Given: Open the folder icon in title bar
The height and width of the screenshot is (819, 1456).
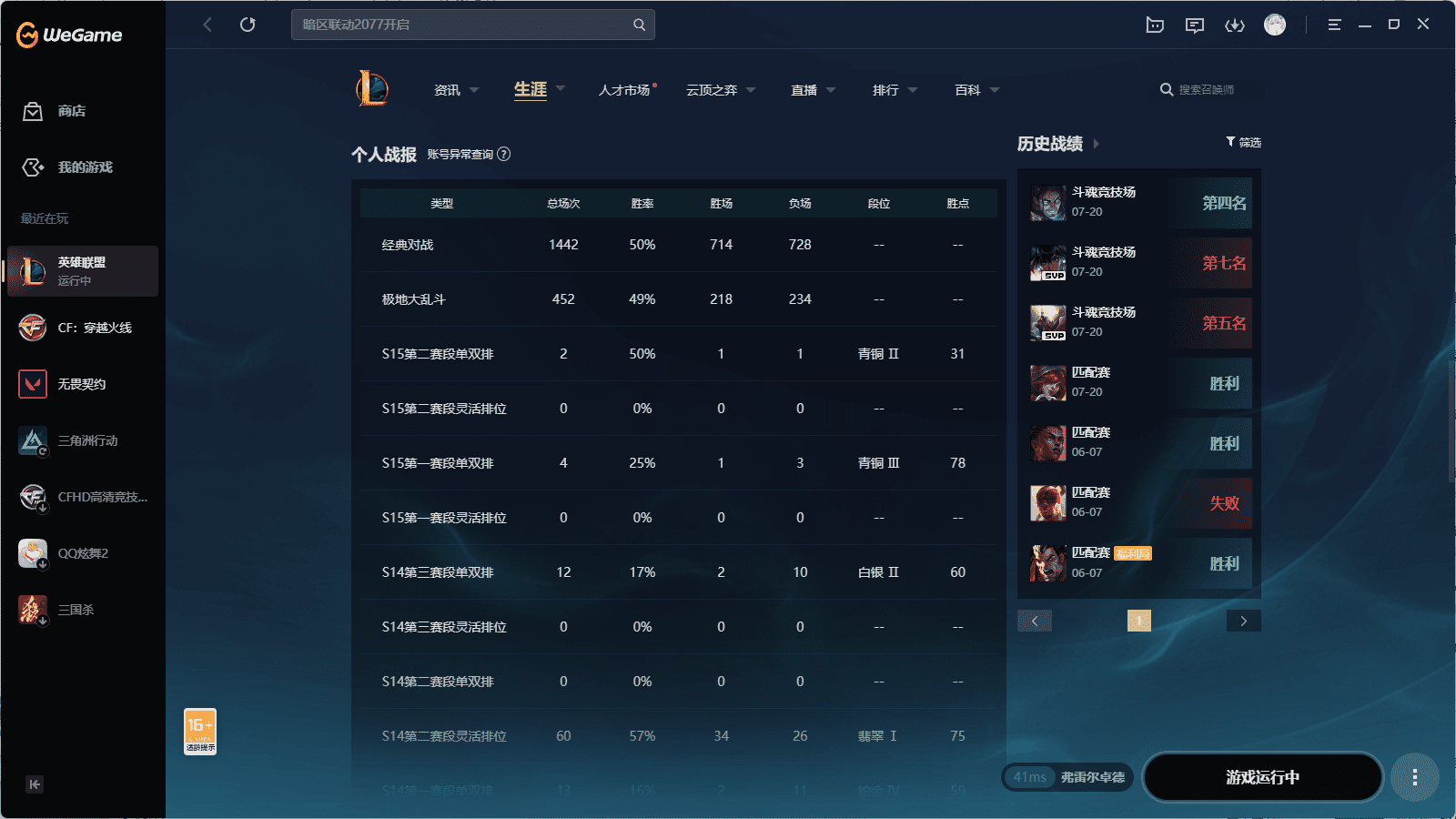Looking at the screenshot, I should click(1155, 25).
